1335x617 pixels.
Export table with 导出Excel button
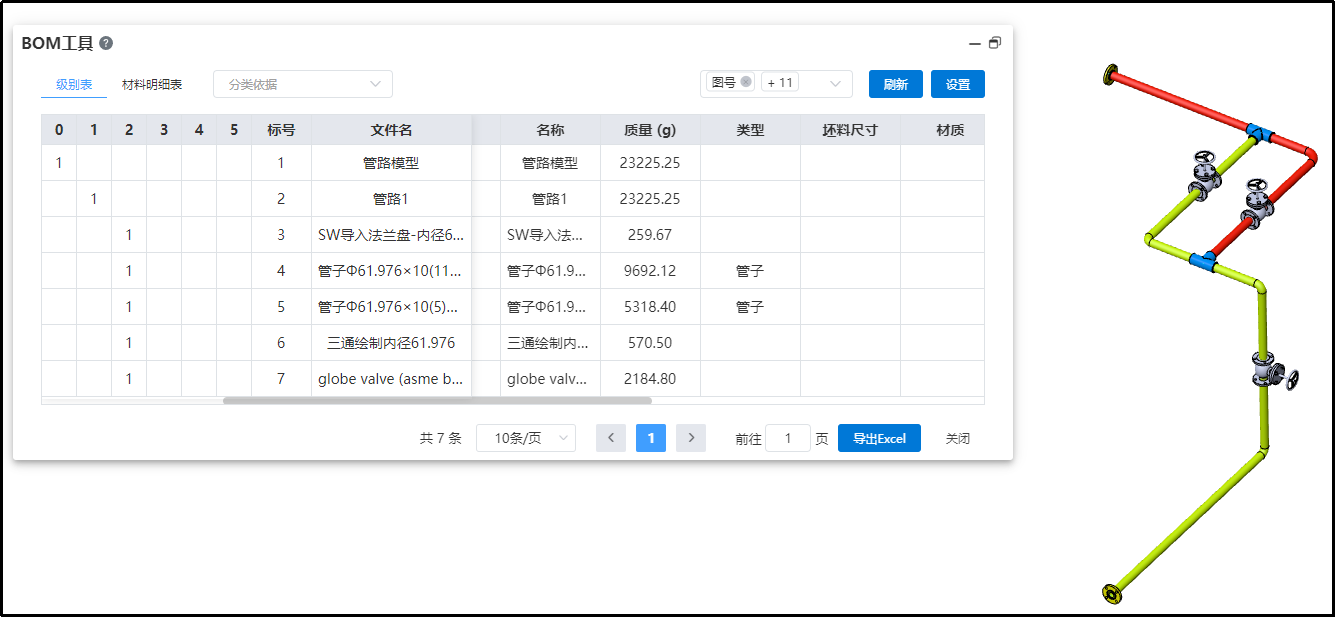[879, 438]
